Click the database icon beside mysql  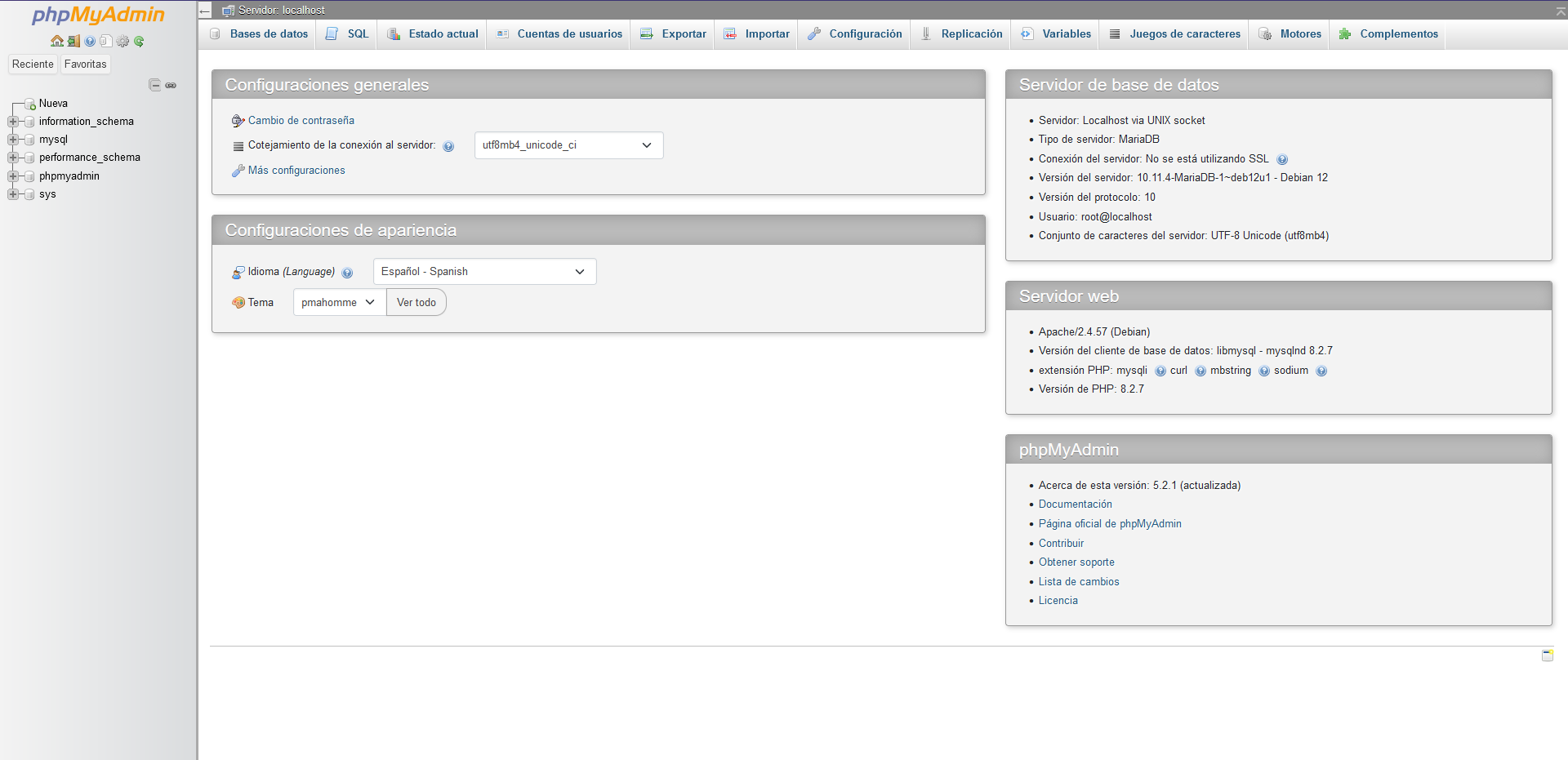tap(29, 140)
